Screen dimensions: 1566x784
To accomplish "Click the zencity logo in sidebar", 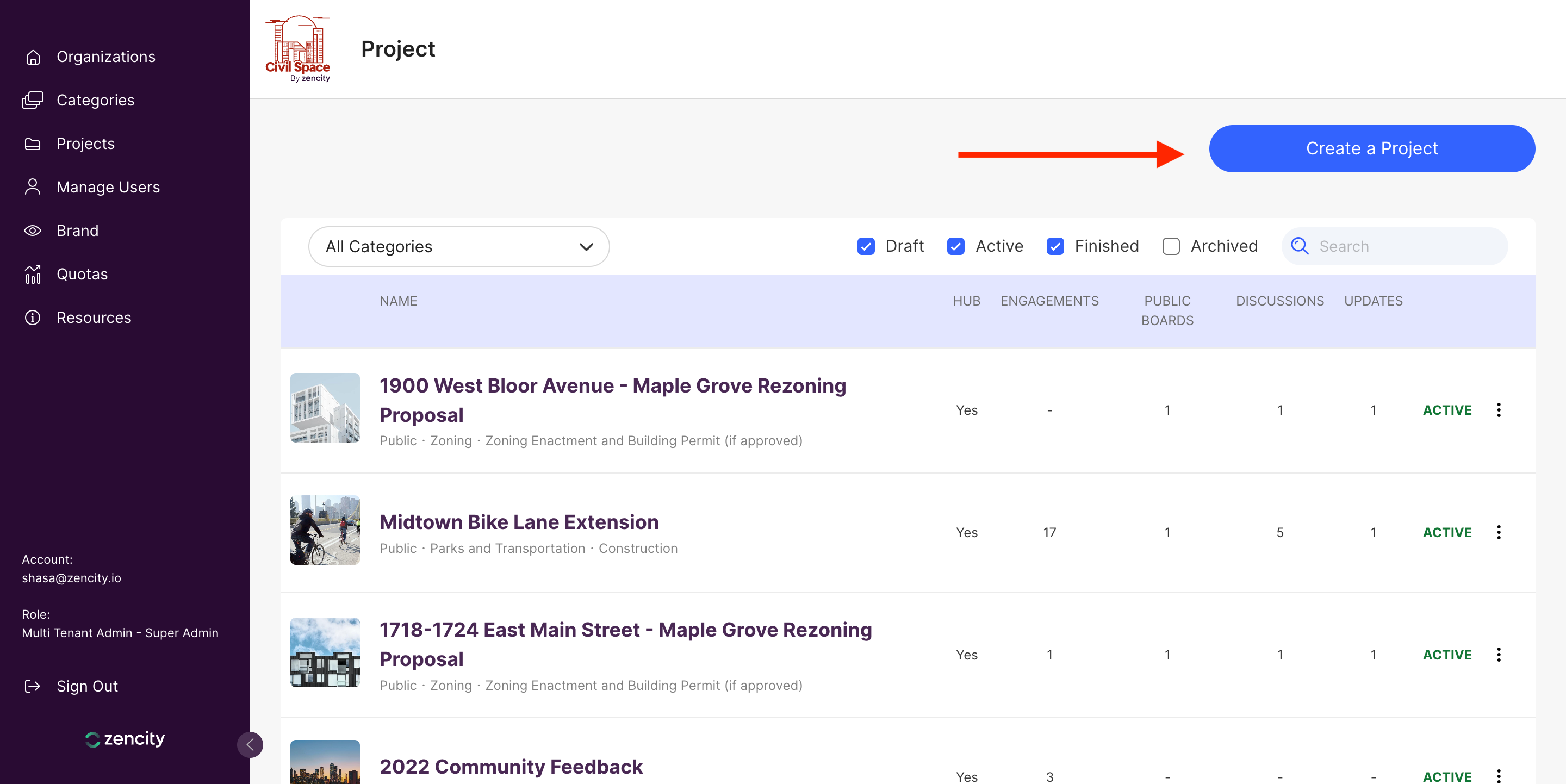I will pyautogui.click(x=125, y=739).
